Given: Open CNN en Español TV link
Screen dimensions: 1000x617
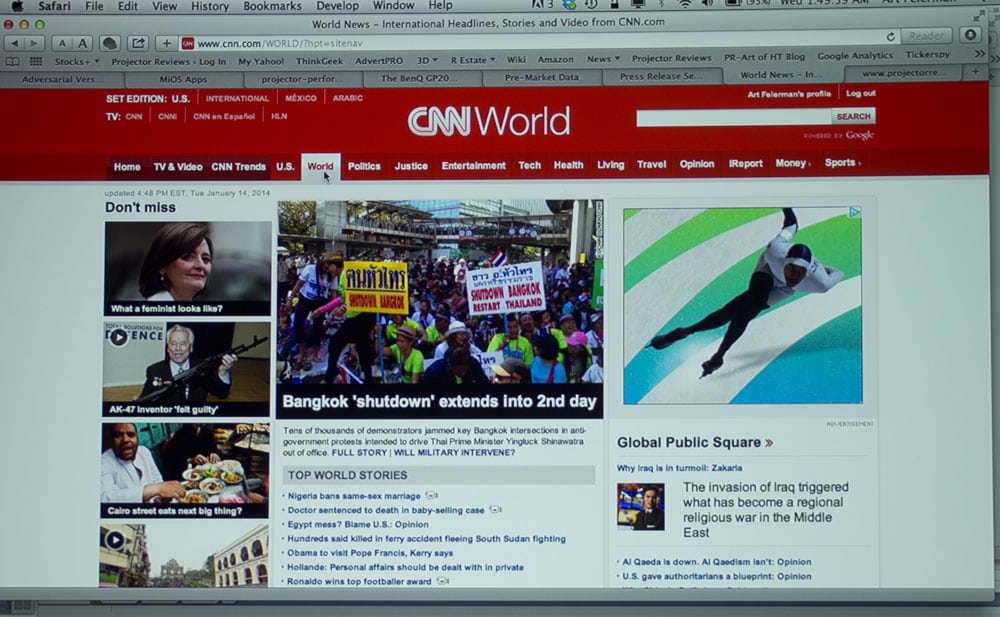Looking at the screenshot, I should tap(223, 117).
